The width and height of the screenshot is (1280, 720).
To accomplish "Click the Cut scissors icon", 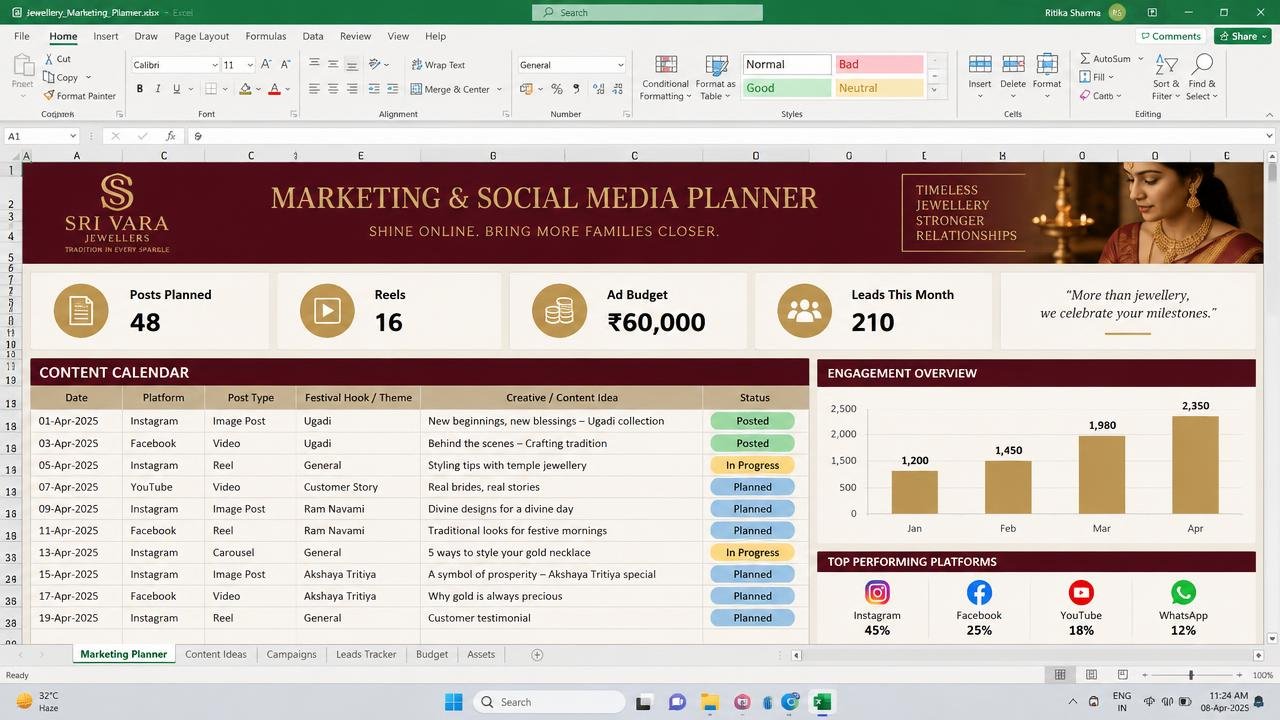I will 48,59.
